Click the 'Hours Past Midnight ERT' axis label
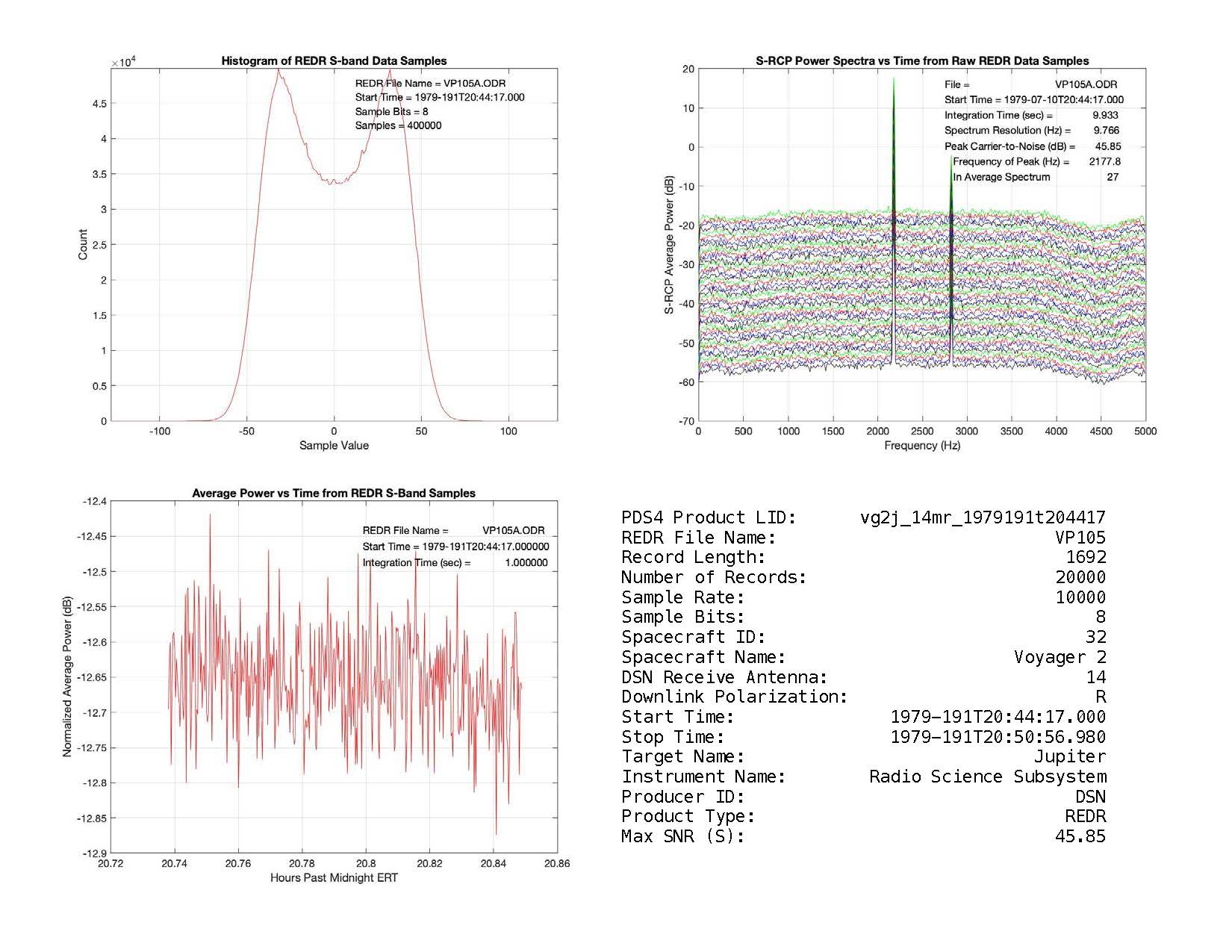This screenshot has width=1232, height=952. tap(334, 878)
